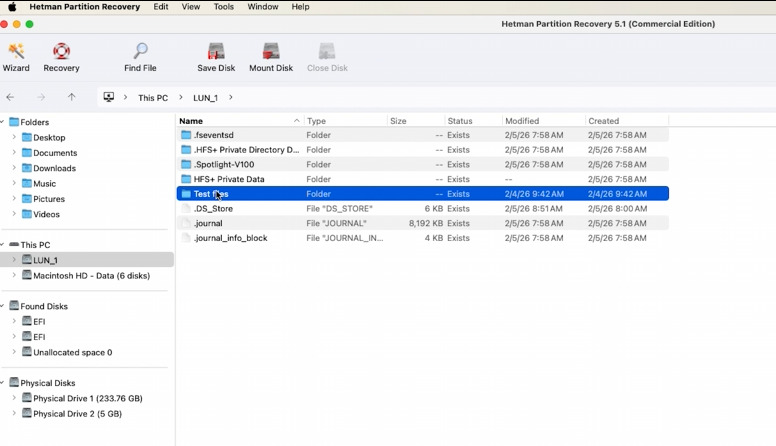Launch the Wizard tool
Screen dimensions: 776x446
pos(16,57)
